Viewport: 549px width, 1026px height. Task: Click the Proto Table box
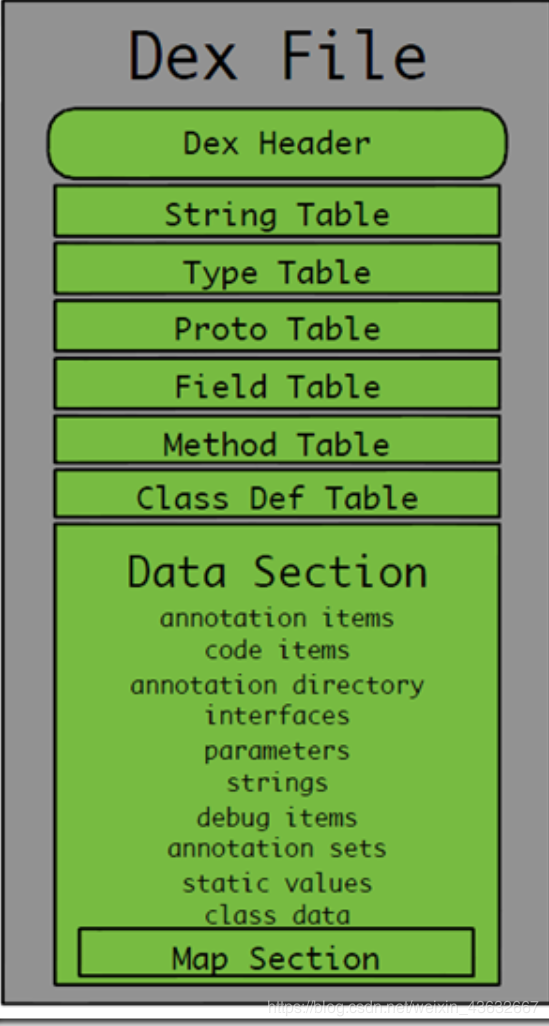point(277,326)
